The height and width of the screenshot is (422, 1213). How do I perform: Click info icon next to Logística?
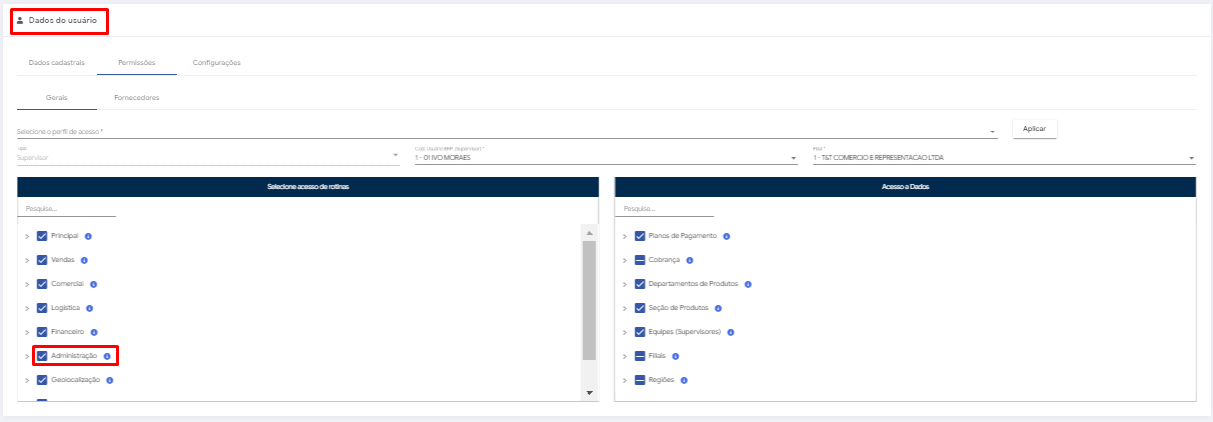(90, 308)
